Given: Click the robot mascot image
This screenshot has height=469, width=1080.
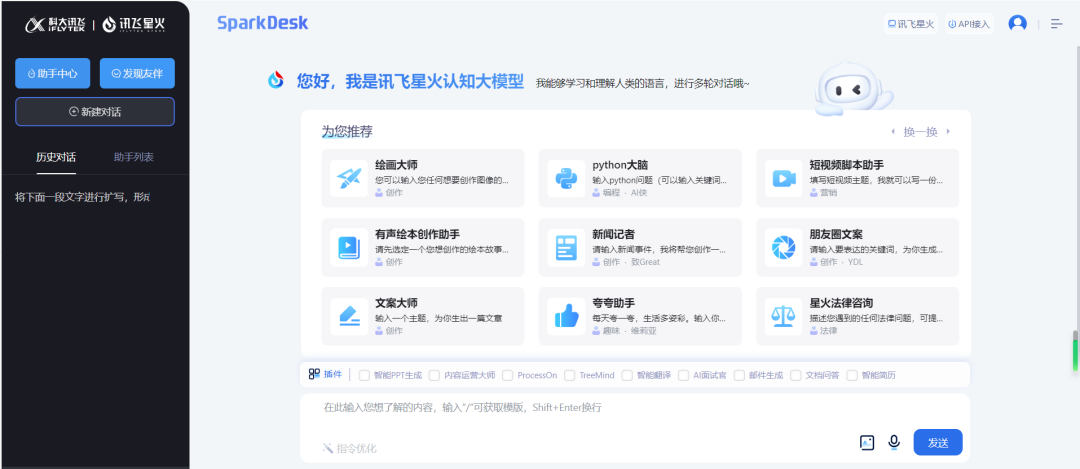Looking at the screenshot, I should tap(852, 88).
